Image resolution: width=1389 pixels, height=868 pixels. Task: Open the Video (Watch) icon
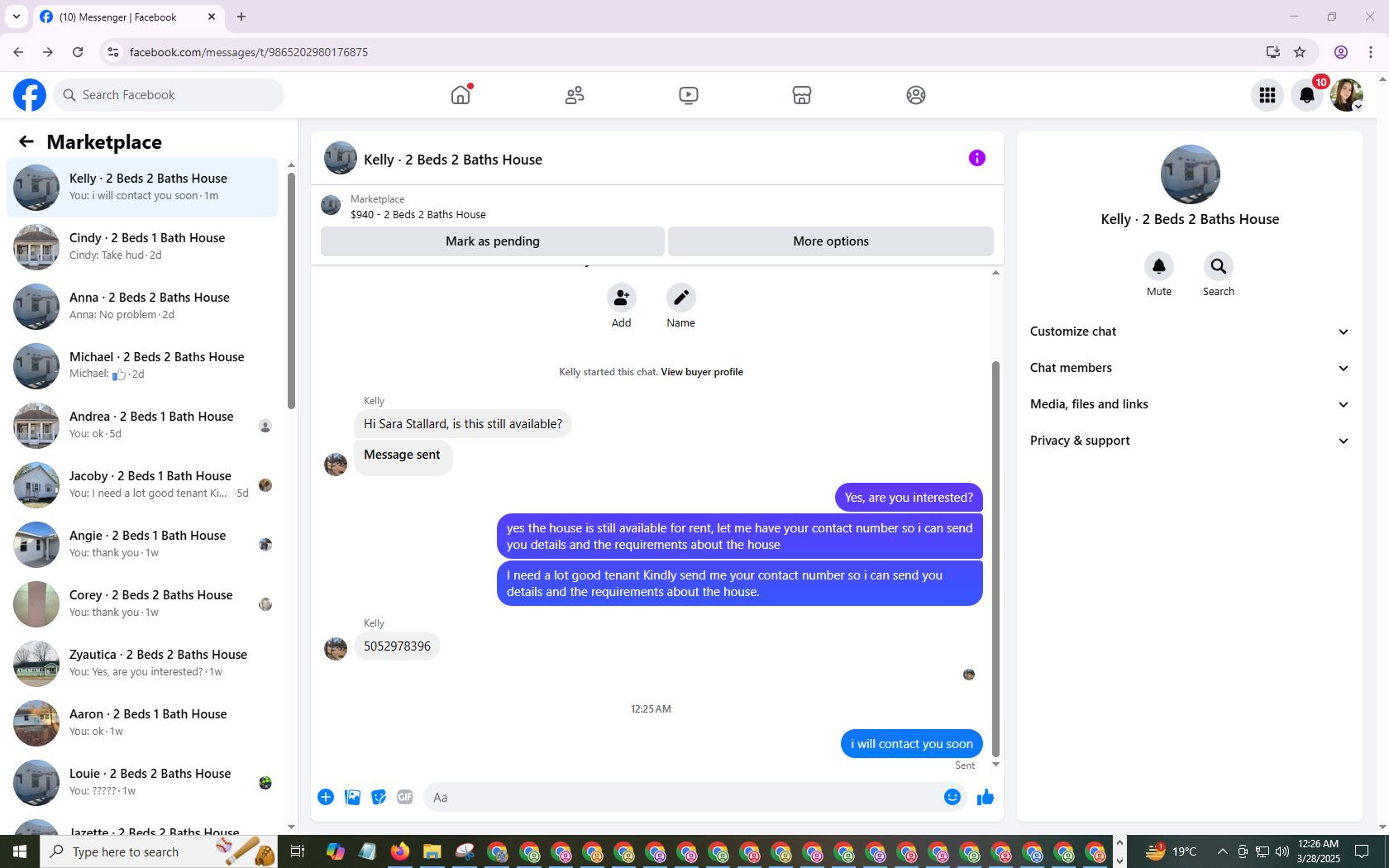tap(689, 95)
